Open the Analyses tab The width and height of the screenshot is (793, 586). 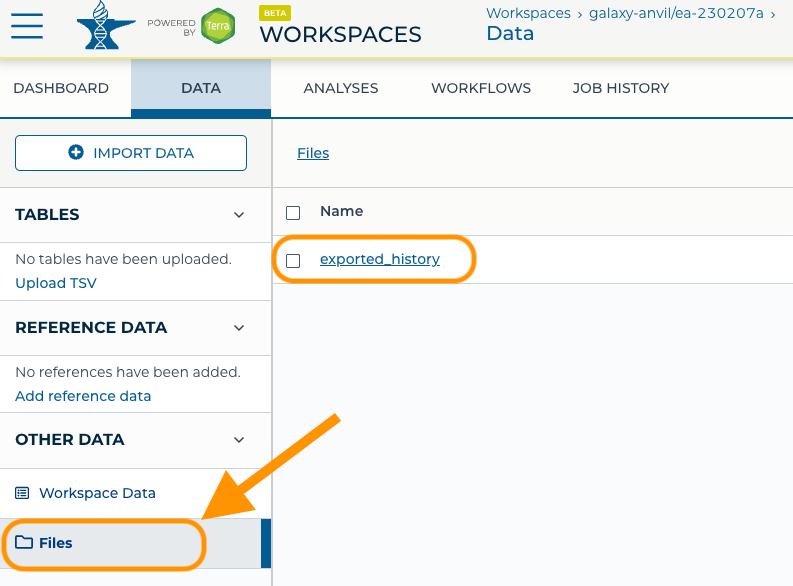340,88
